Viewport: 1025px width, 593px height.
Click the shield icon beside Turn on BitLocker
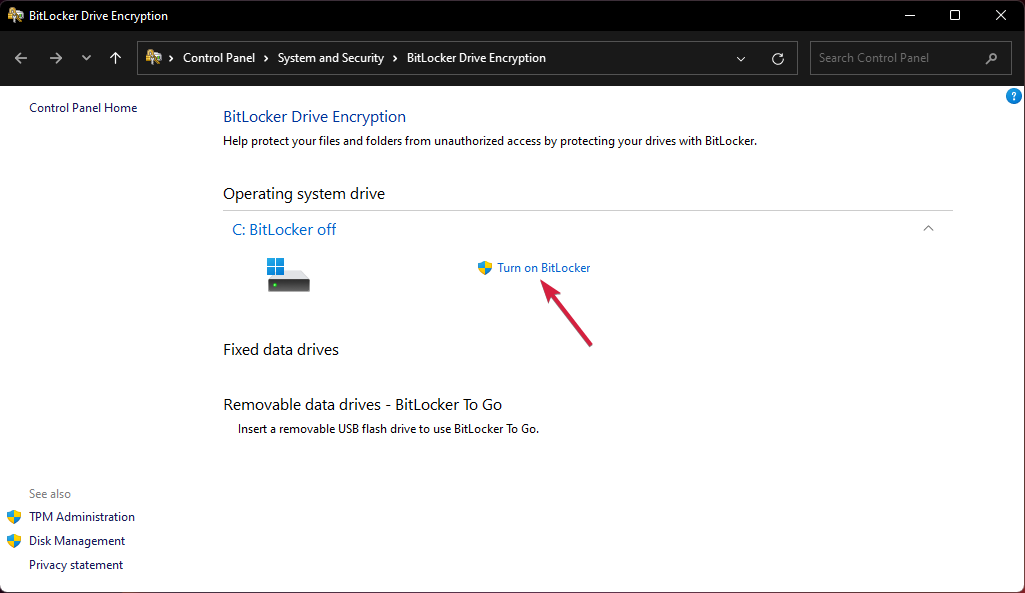(484, 267)
